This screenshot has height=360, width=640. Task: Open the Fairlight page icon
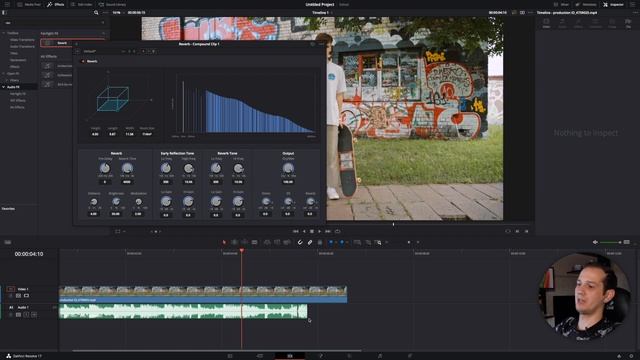click(x=380, y=356)
